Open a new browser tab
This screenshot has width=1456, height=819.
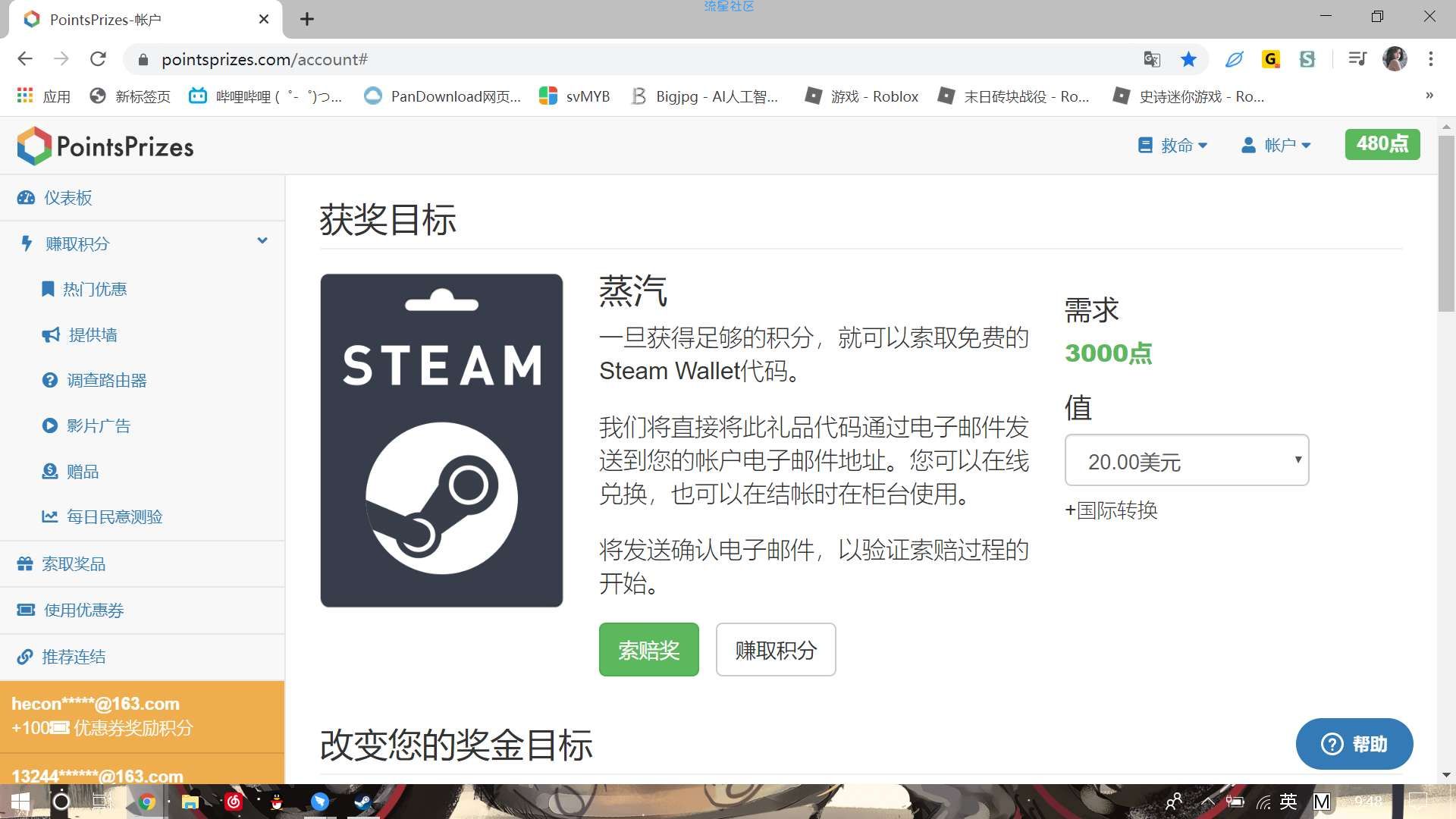coord(307,19)
